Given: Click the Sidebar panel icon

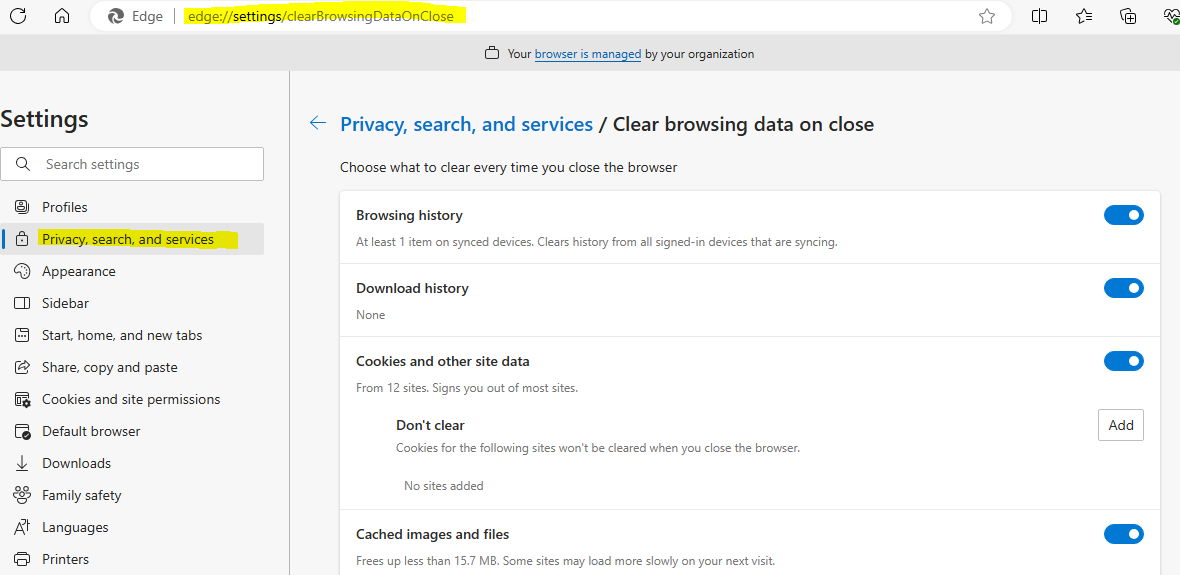Looking at the screenshot, I should tap(22, 303).
